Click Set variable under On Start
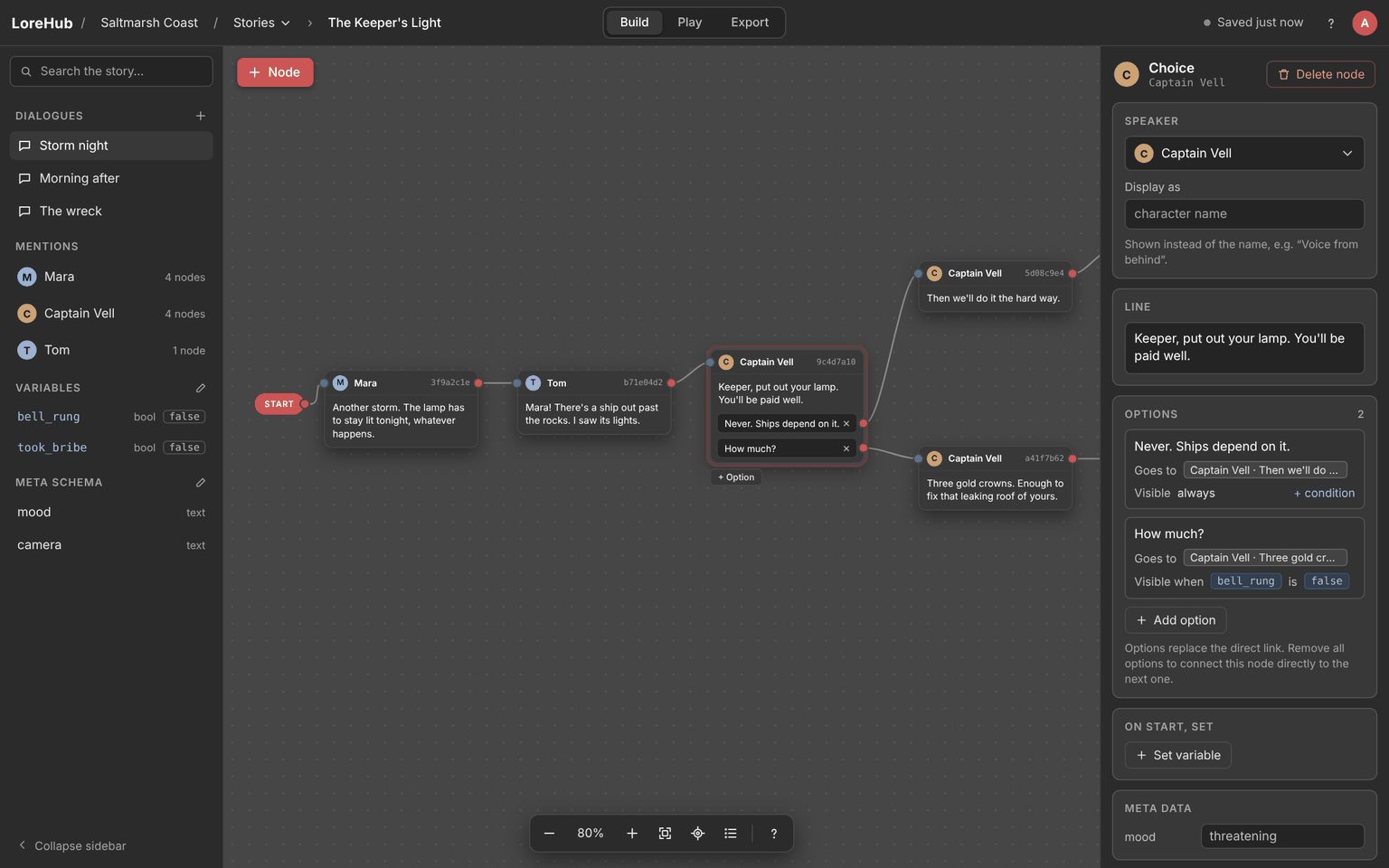This screenshot has width=1389, height=868. click(x=1178, y=755)
